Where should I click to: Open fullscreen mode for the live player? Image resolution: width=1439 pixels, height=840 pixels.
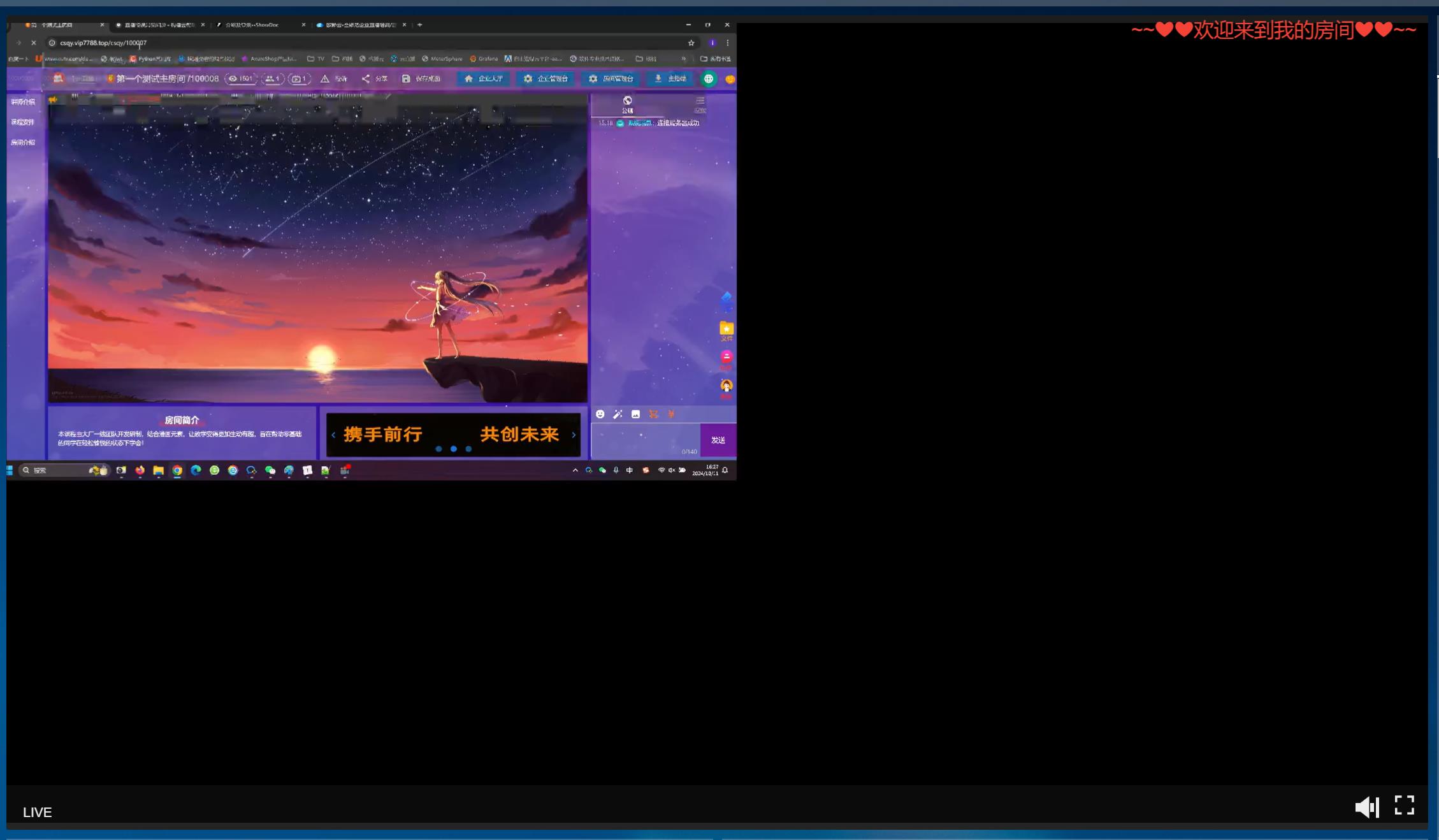click(x=1405, y=805)
